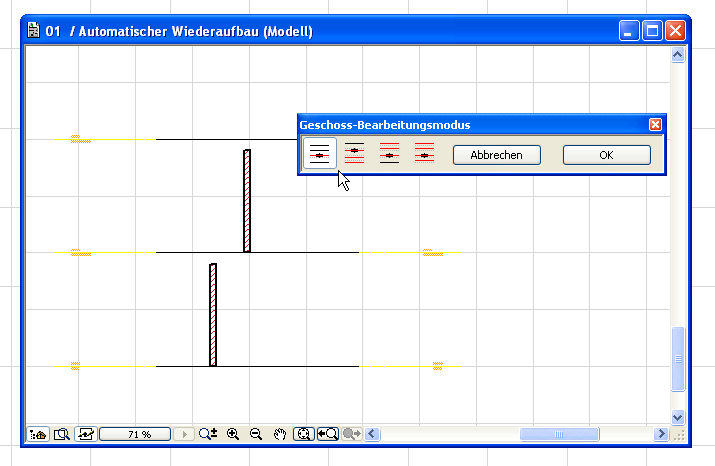Click the vertical scrollbar thumb
715x466 pixels.
tap(678, 359)
